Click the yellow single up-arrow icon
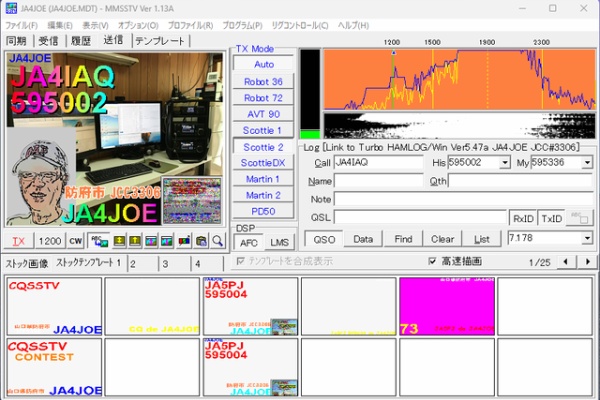The height and width of the screenshot is (400, 600). coord(135,241)
